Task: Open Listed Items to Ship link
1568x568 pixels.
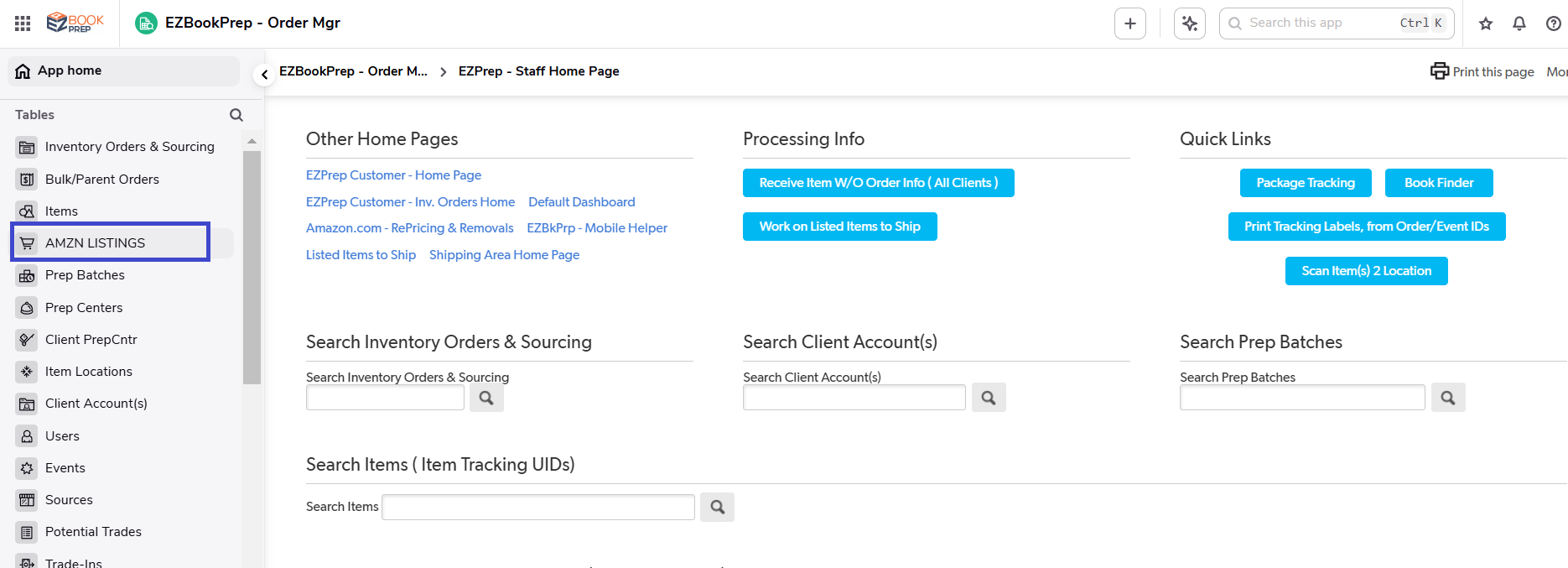Action: [361, 255]
